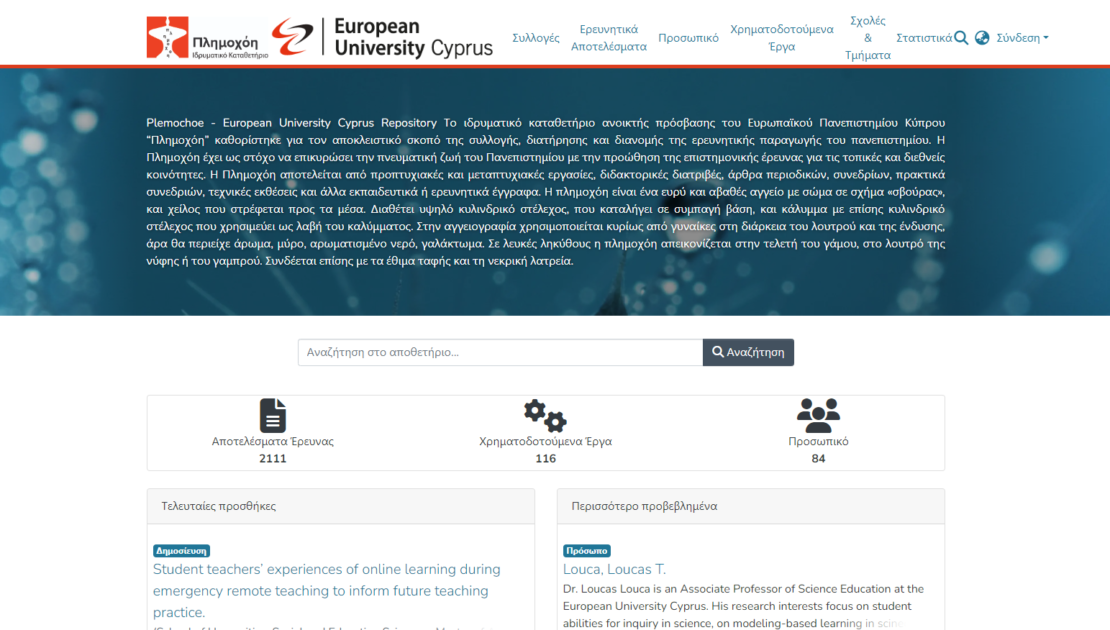
Task: Click the 116 funded projects count
Action: click(545, 459)
